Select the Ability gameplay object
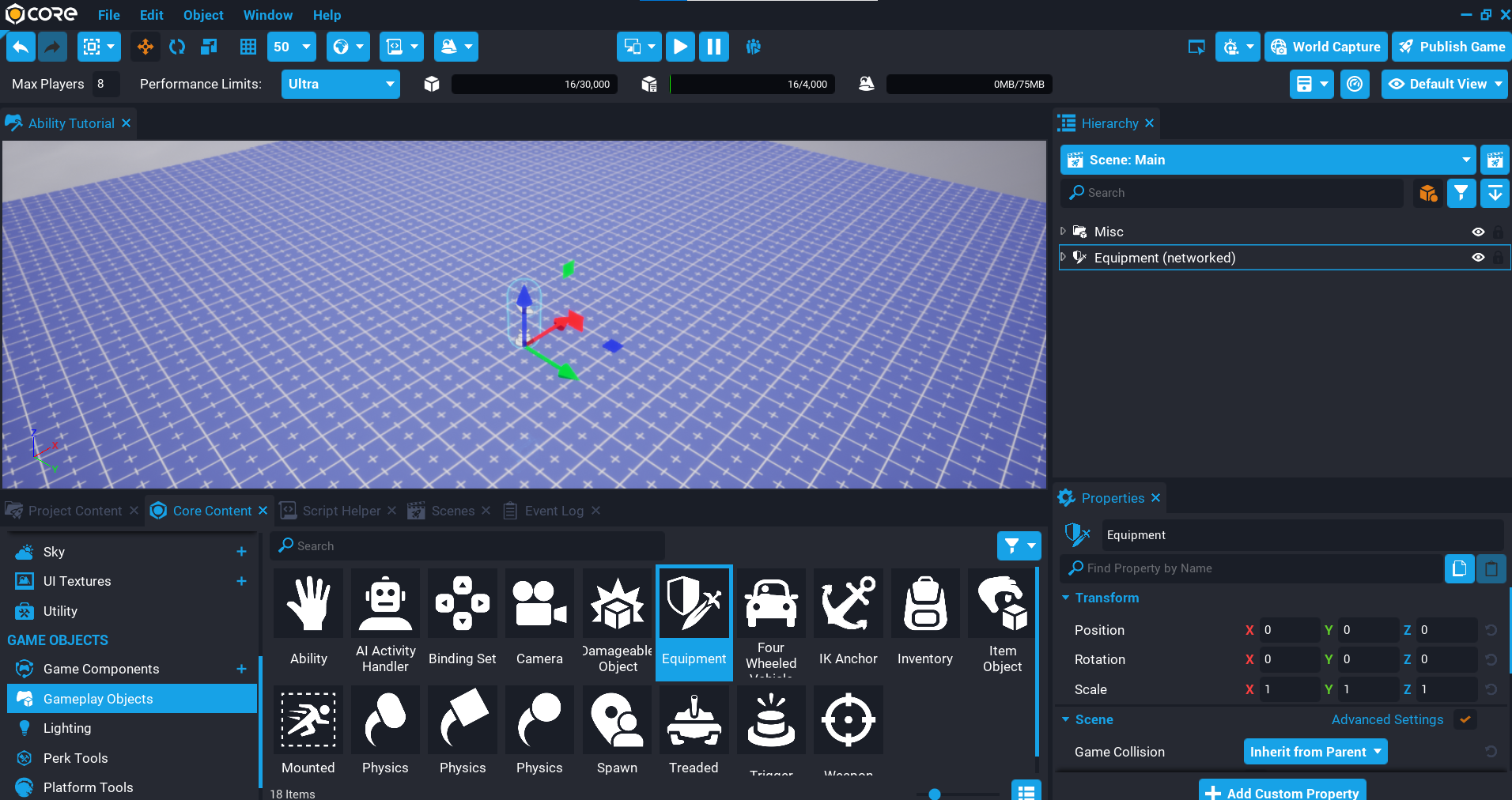Viewport: 1512px width, 800px height. pyautogui.click(x=308, y=620)
